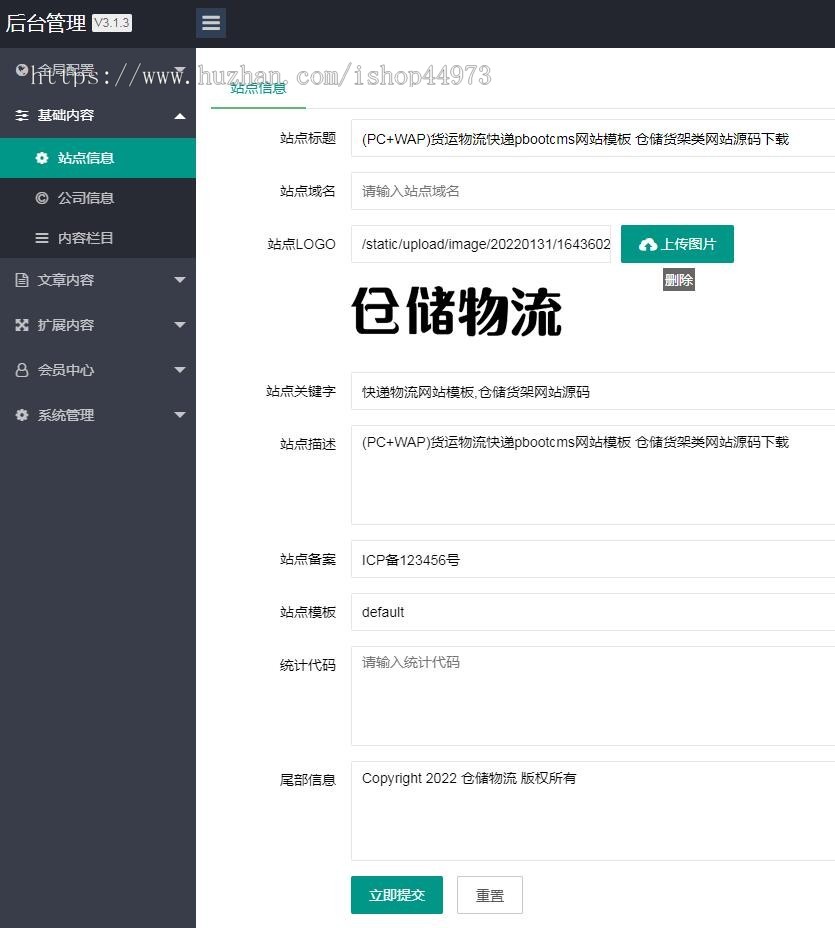Click the 站点标题 label text
Screen dimensions: 835x928
coord(308,138)
